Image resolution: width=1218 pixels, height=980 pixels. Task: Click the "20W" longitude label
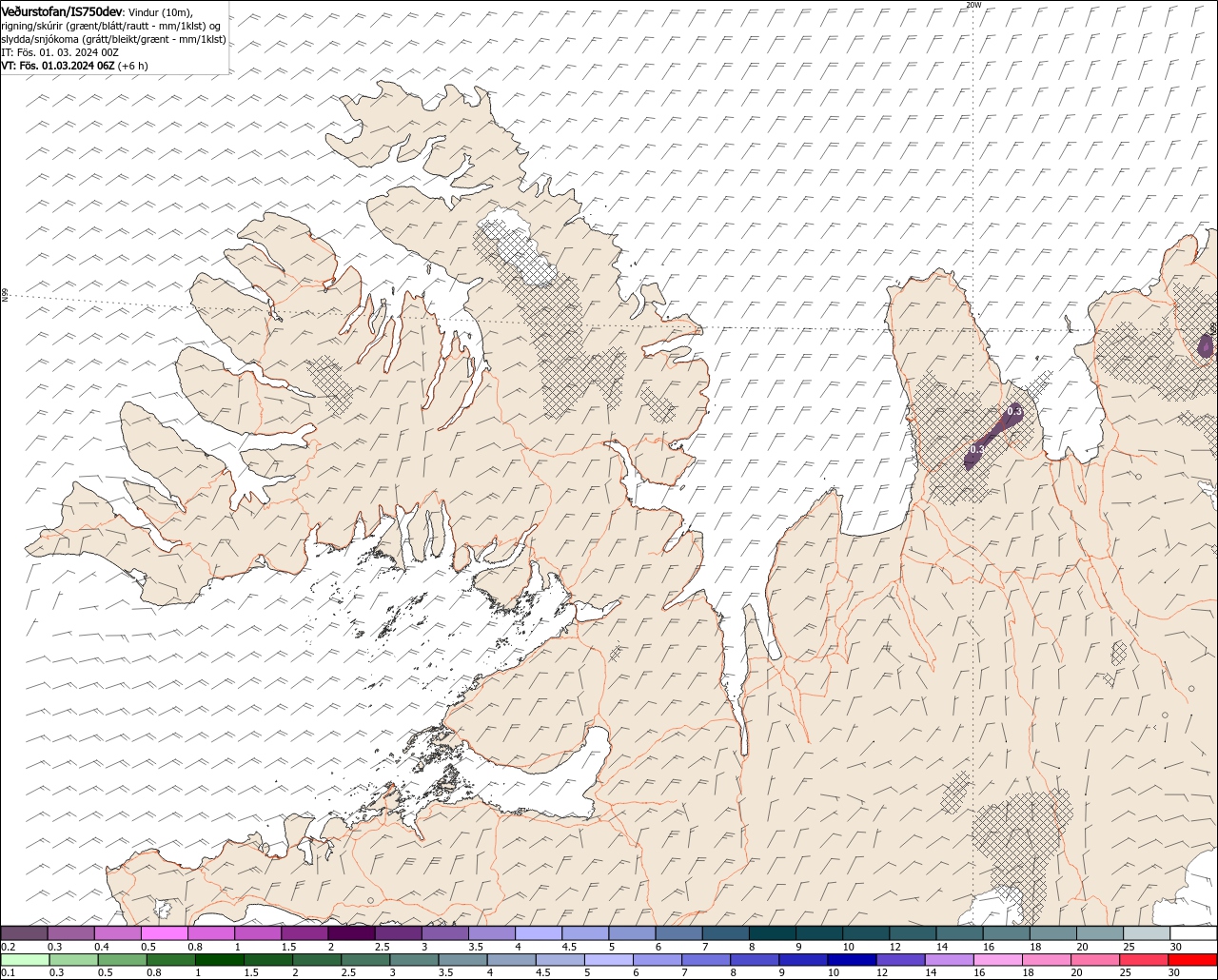972,5
